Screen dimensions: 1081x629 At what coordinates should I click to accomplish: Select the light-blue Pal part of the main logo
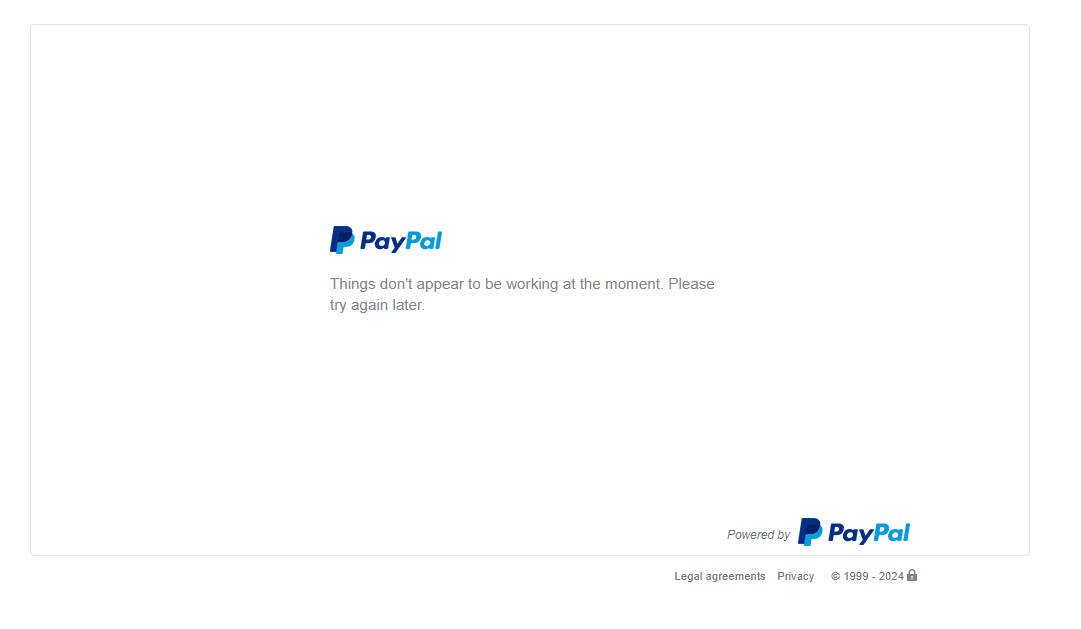(423, 240)
